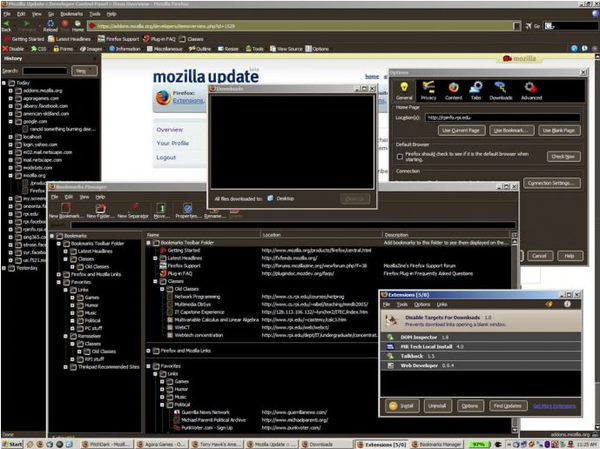The height and width of the screenshot is (449, 600).
Task: Open the Images menu on Web Developer toolbar
Action: pyautogui.click(x=91, y=49)
